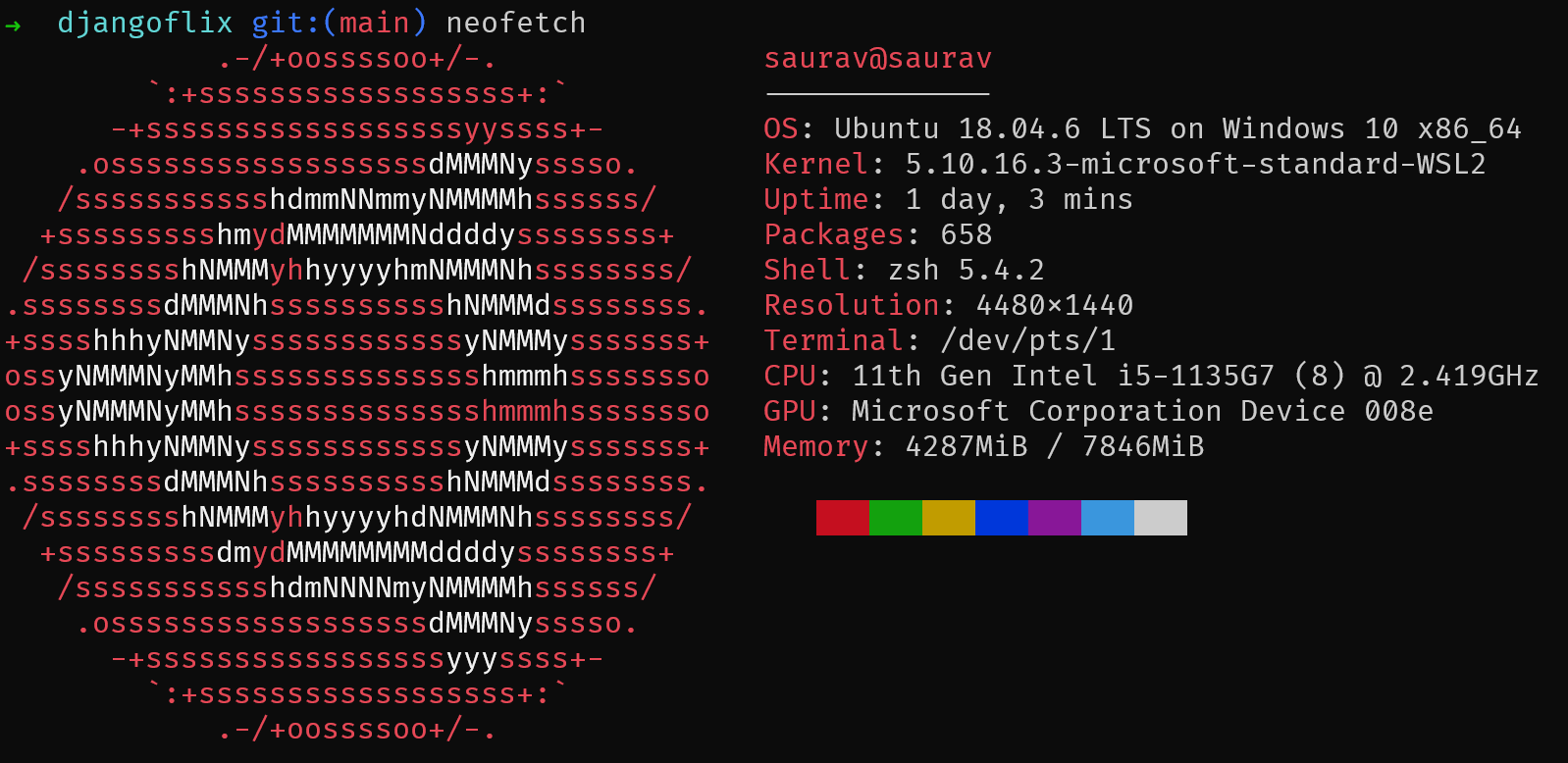Click the red color swatch
This screenshot has width=1568, height=763.
842,518
